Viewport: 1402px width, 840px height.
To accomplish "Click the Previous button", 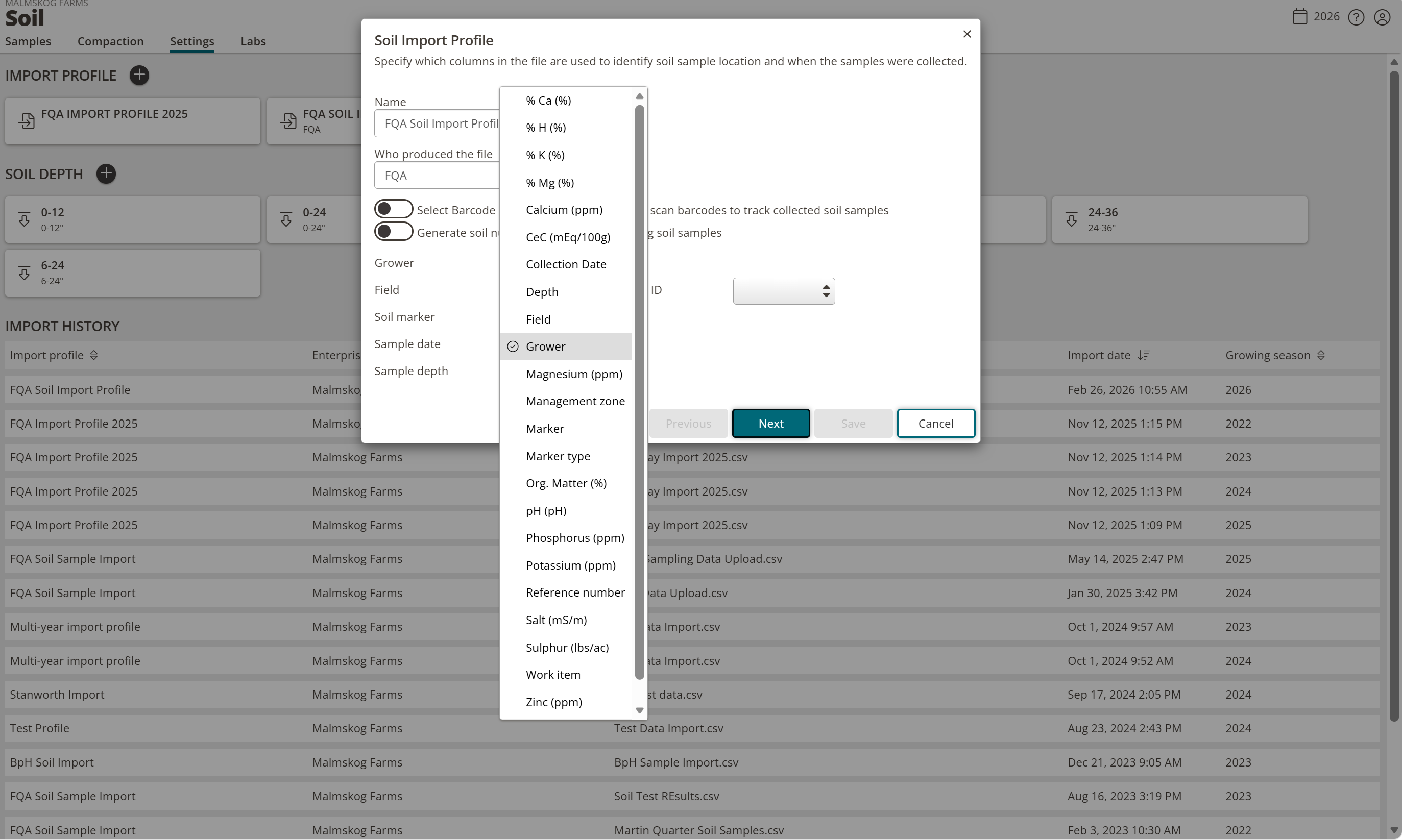I will tap(688, 423).
